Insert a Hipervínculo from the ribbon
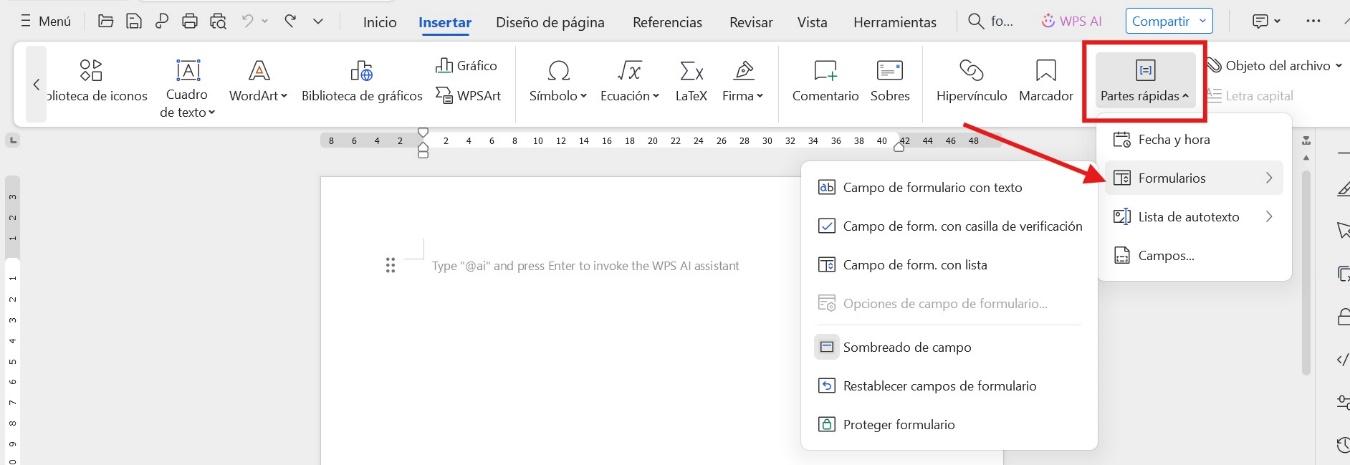 (x=971, y=71)
